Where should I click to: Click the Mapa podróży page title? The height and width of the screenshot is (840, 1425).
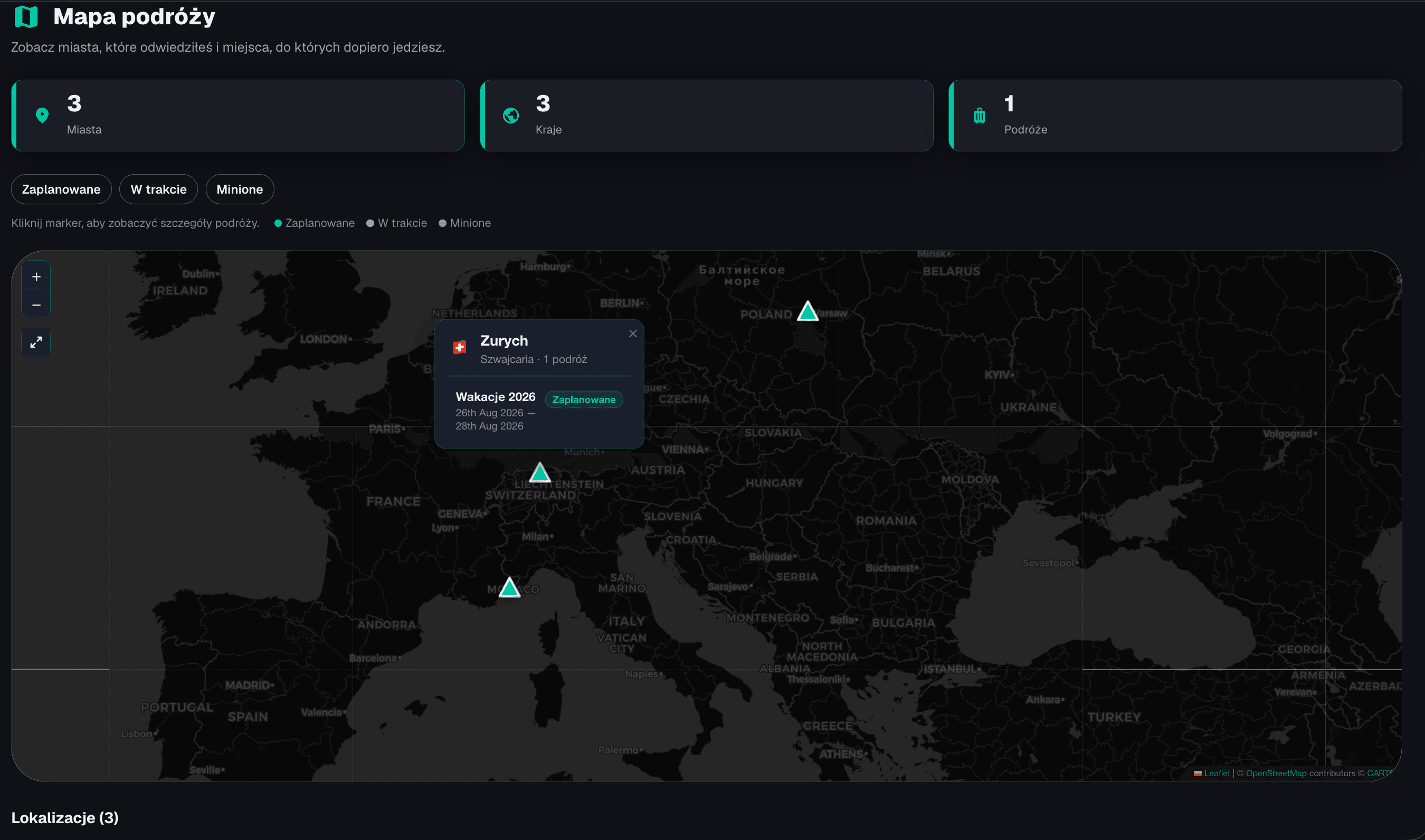134,16
